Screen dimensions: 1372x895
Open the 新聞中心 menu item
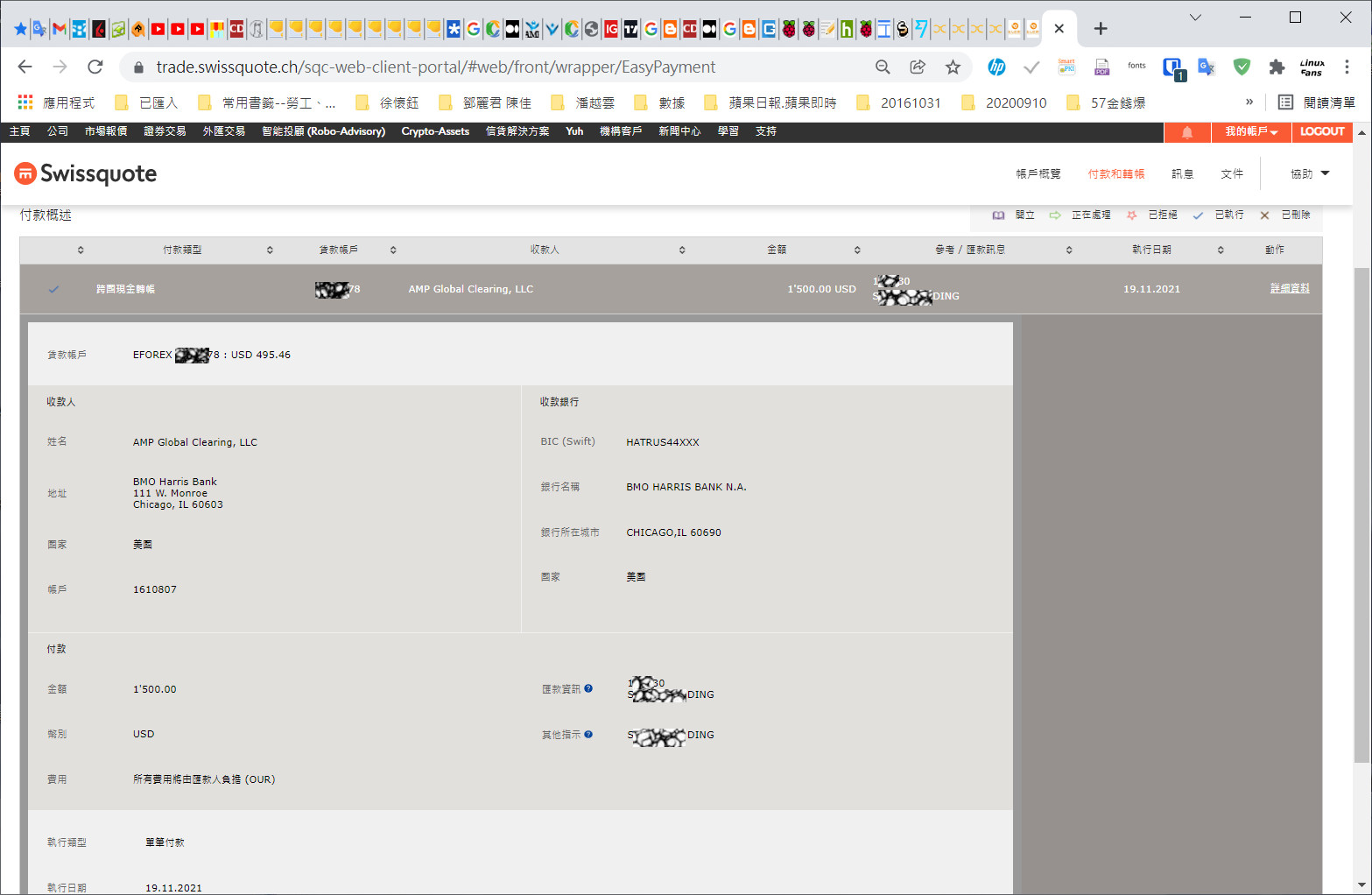click(679, 131)
